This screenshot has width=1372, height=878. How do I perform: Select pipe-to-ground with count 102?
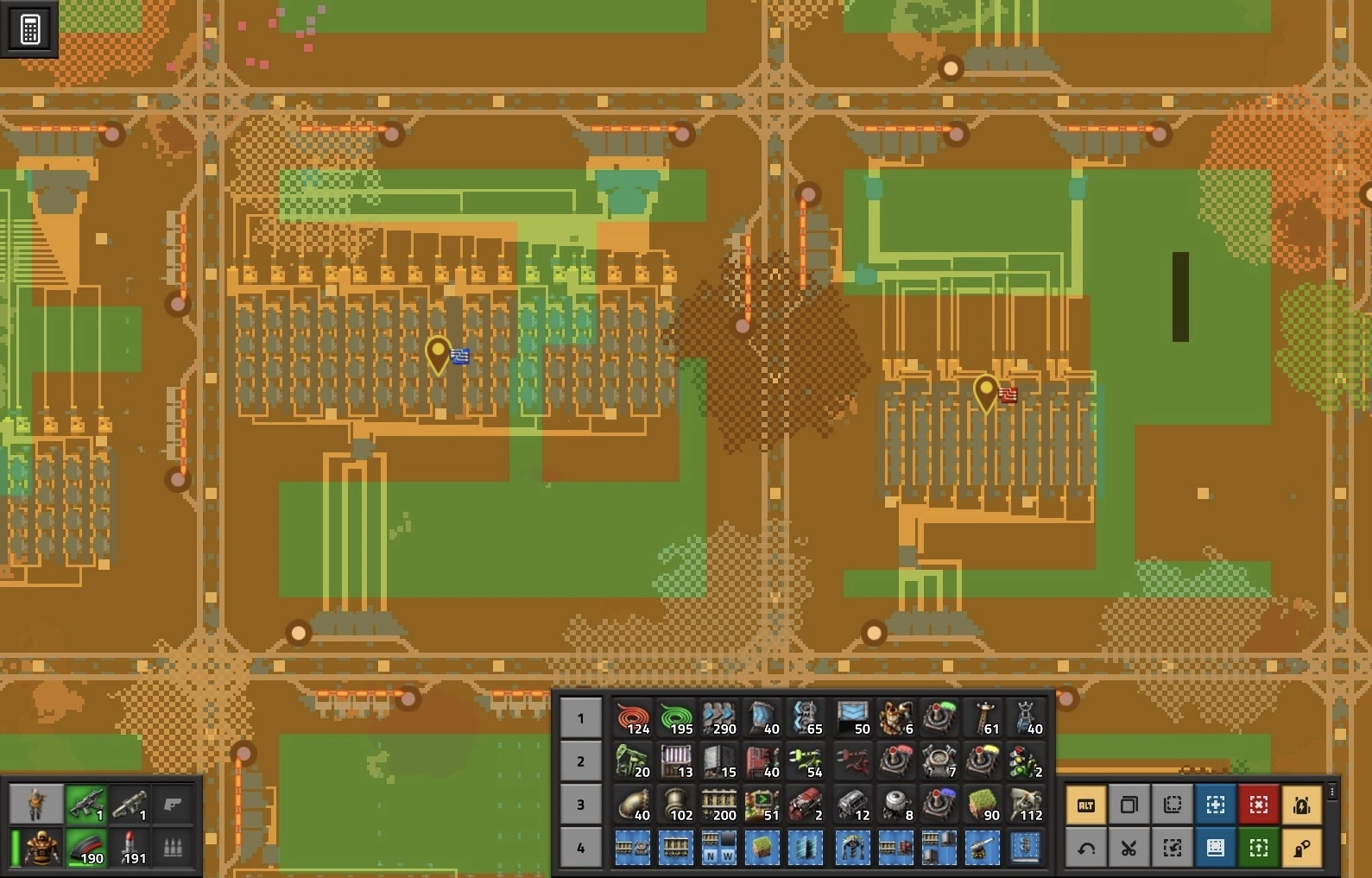[x=676, y=805]
